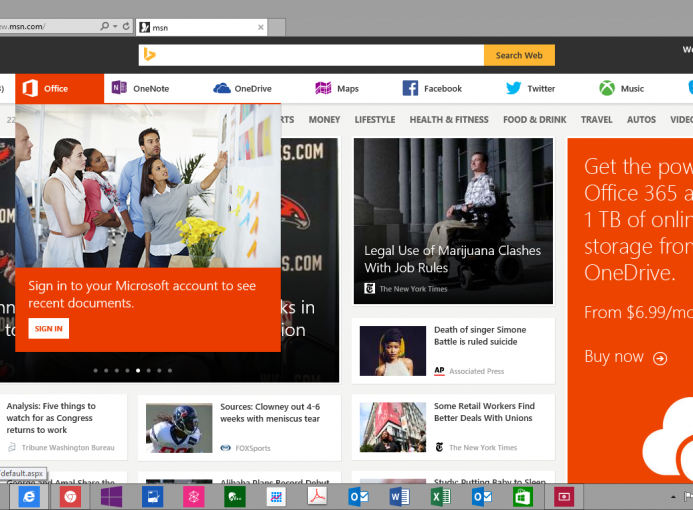This screenshot has width=693, height=510.
Task: Open OneNote from the services bar
Action: [x=141, y=88]
